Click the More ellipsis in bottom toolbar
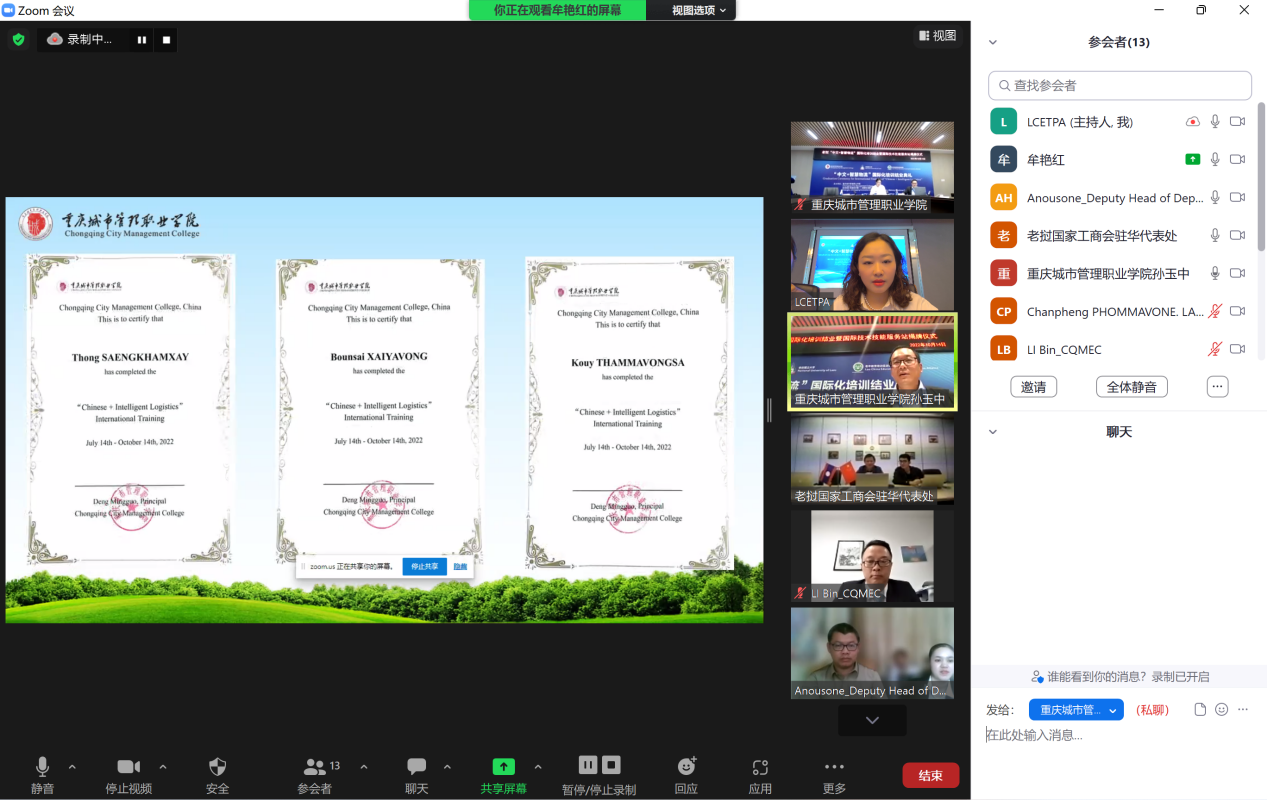The width and height of the screenshot is (1267, 800). tap(834, 767)
